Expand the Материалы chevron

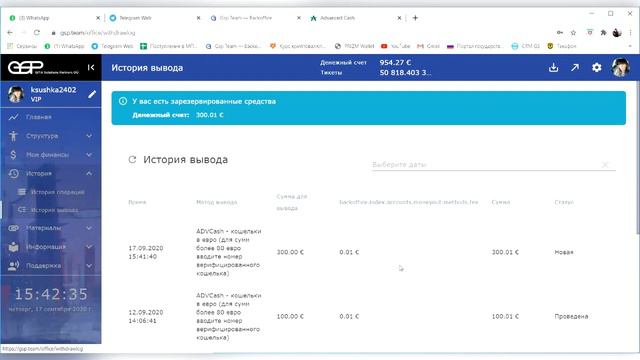[89, 228]
